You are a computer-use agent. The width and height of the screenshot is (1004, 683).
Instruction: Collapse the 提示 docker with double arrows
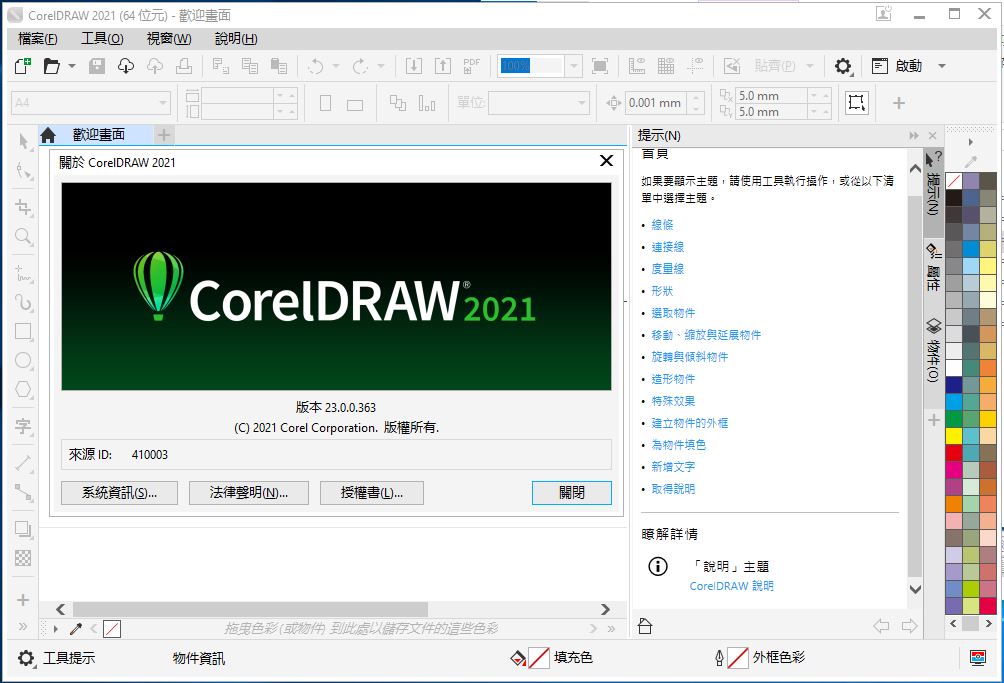coord(914,136)
